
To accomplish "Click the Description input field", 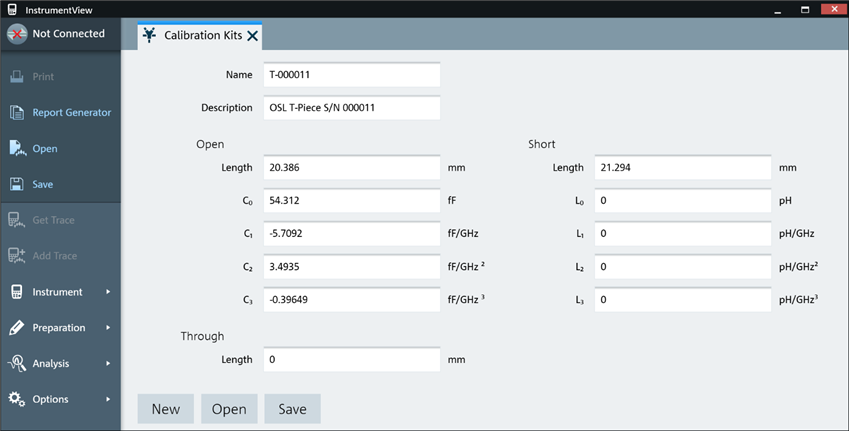I will click(x=352, y=108).
